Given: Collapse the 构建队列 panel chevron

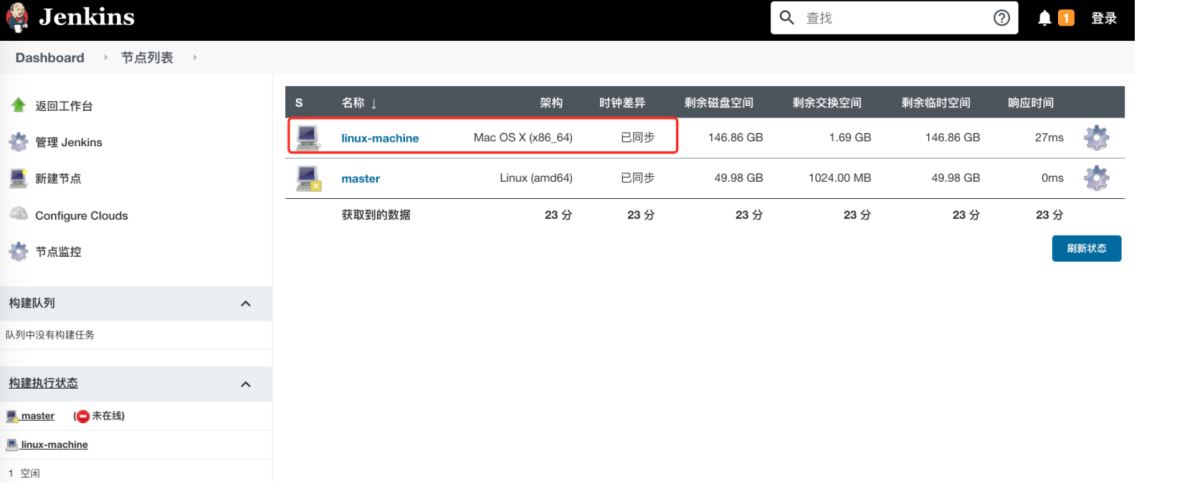Looking at the screenshot, I should tap(246, 303).
